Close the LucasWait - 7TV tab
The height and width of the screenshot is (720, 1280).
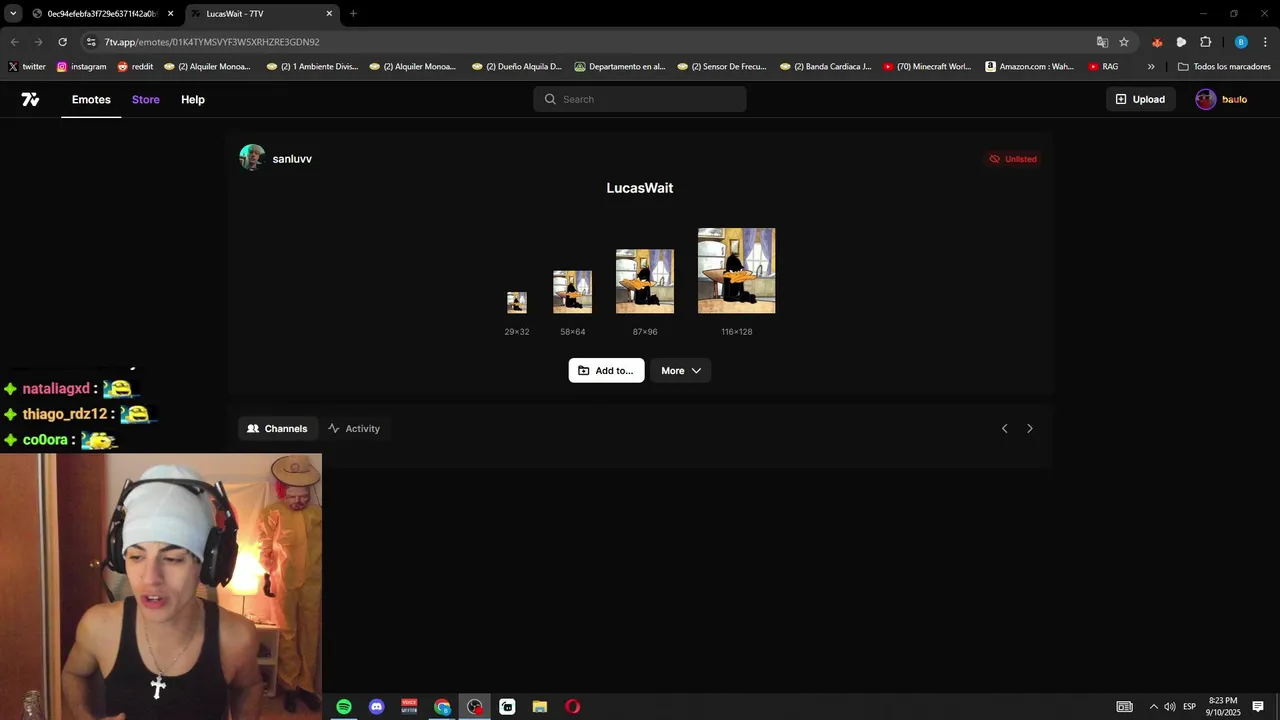tap(329, 14)
